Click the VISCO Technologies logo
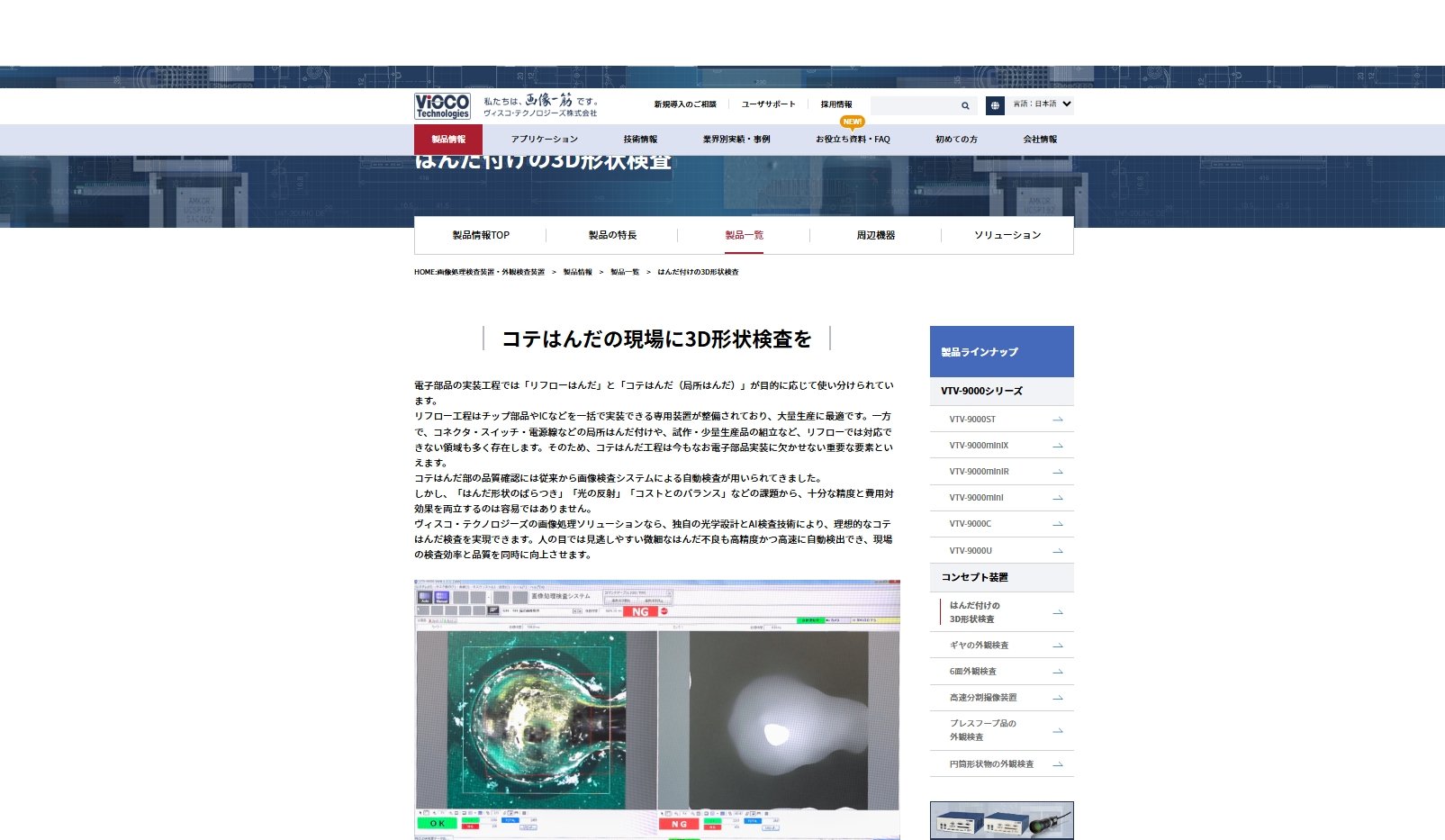 coord(440,105)
